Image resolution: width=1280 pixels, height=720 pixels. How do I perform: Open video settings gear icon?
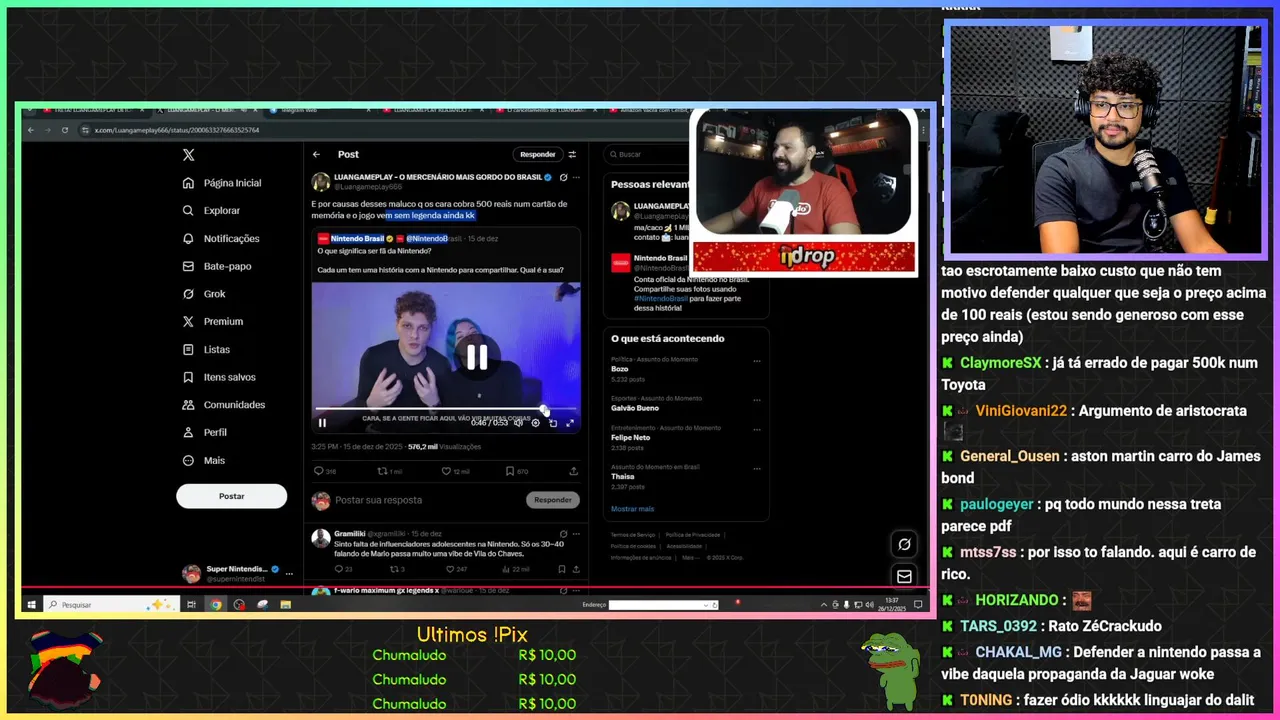[x=535, y=423]
